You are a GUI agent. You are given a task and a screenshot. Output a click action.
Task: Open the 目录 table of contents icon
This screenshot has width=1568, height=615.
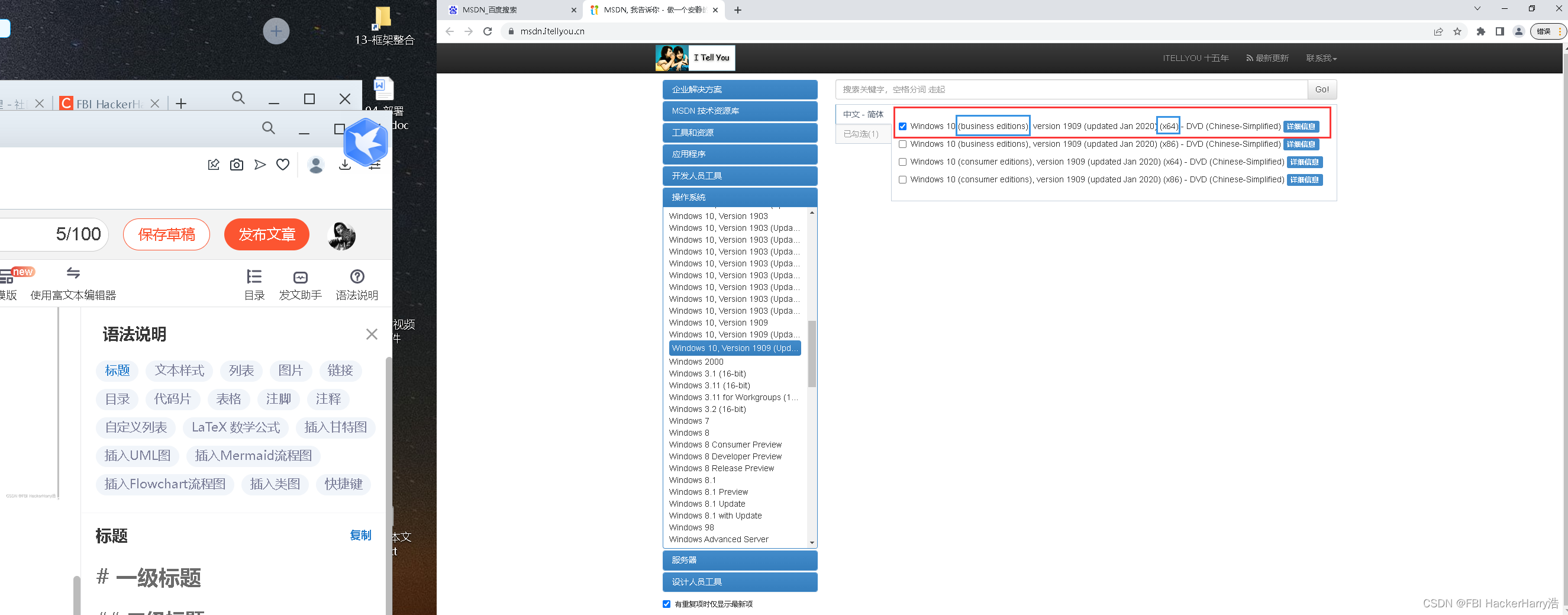[x=254, y=284]
